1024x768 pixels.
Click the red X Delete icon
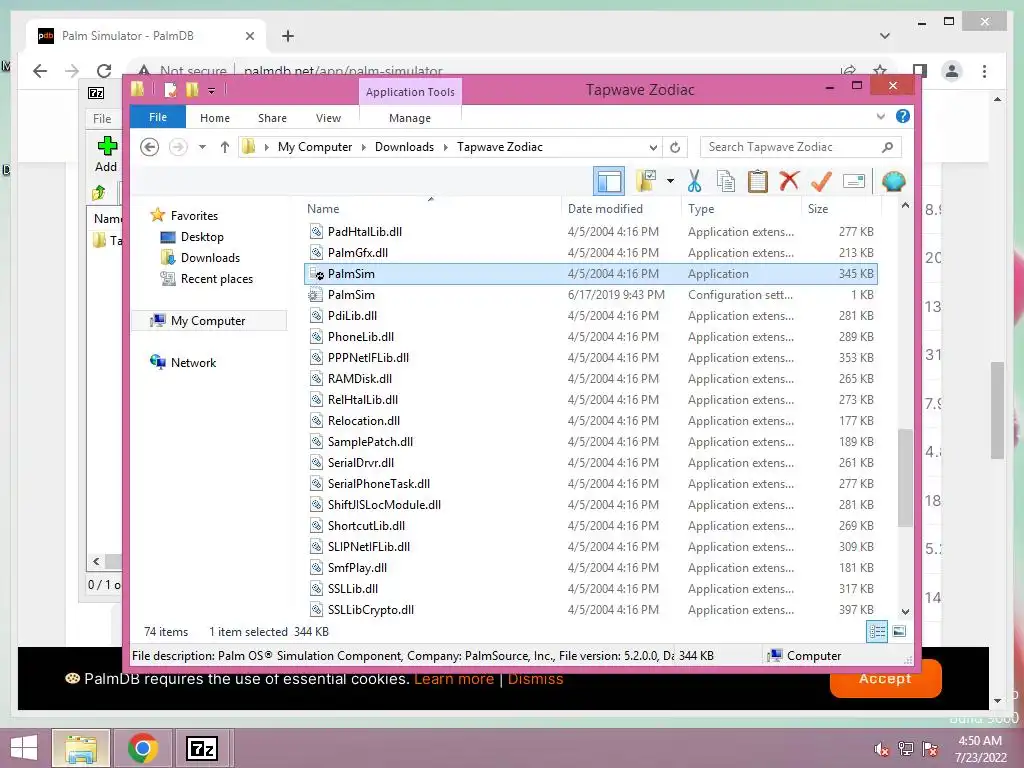(789, 180)
